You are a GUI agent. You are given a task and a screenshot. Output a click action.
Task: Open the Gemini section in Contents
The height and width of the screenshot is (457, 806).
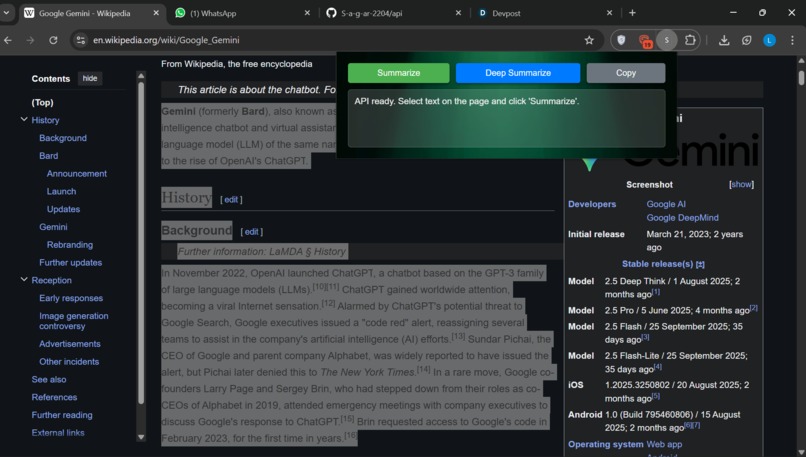click(53, 227)
